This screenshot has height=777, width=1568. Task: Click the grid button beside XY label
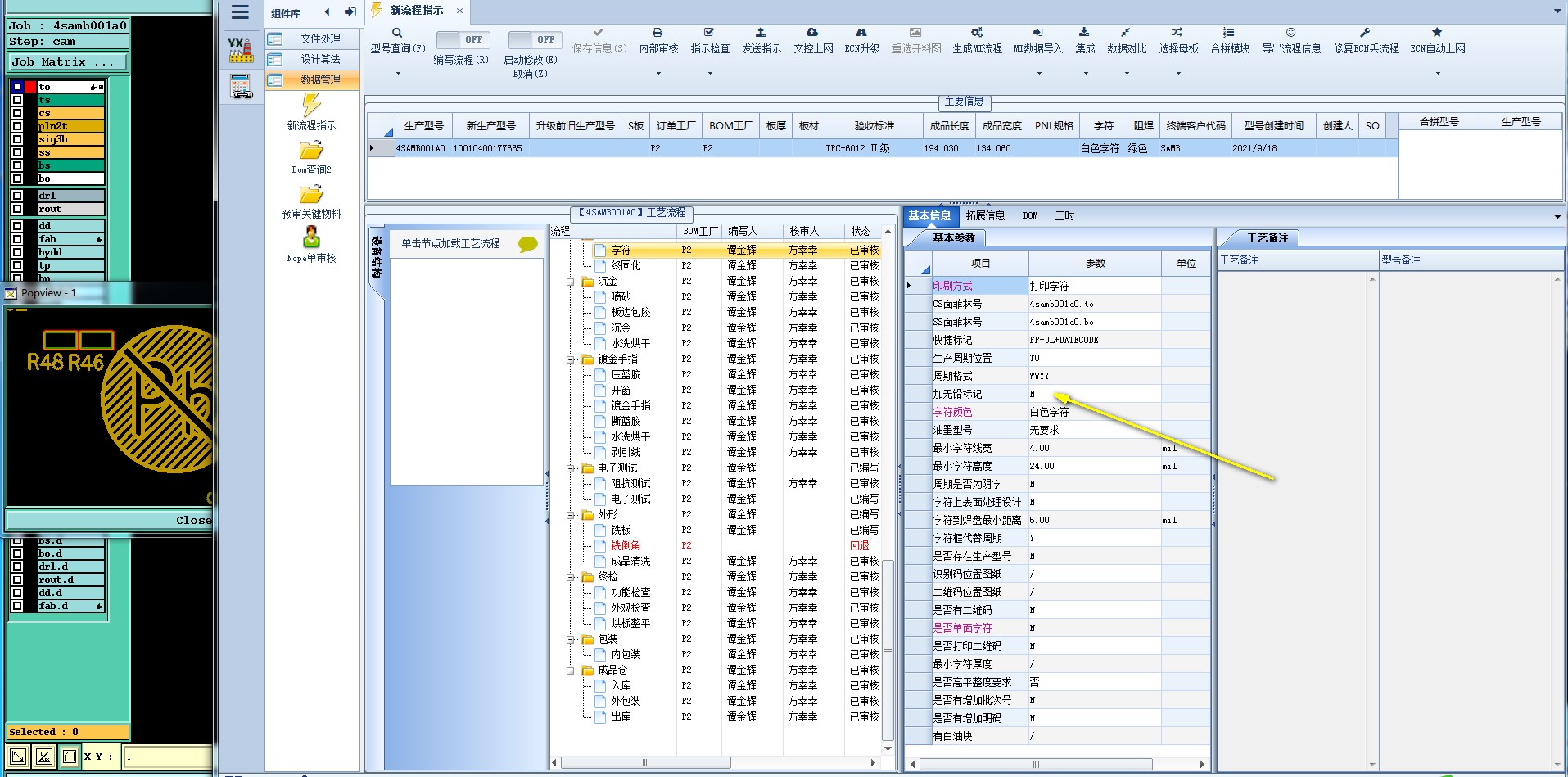(70, 757)
